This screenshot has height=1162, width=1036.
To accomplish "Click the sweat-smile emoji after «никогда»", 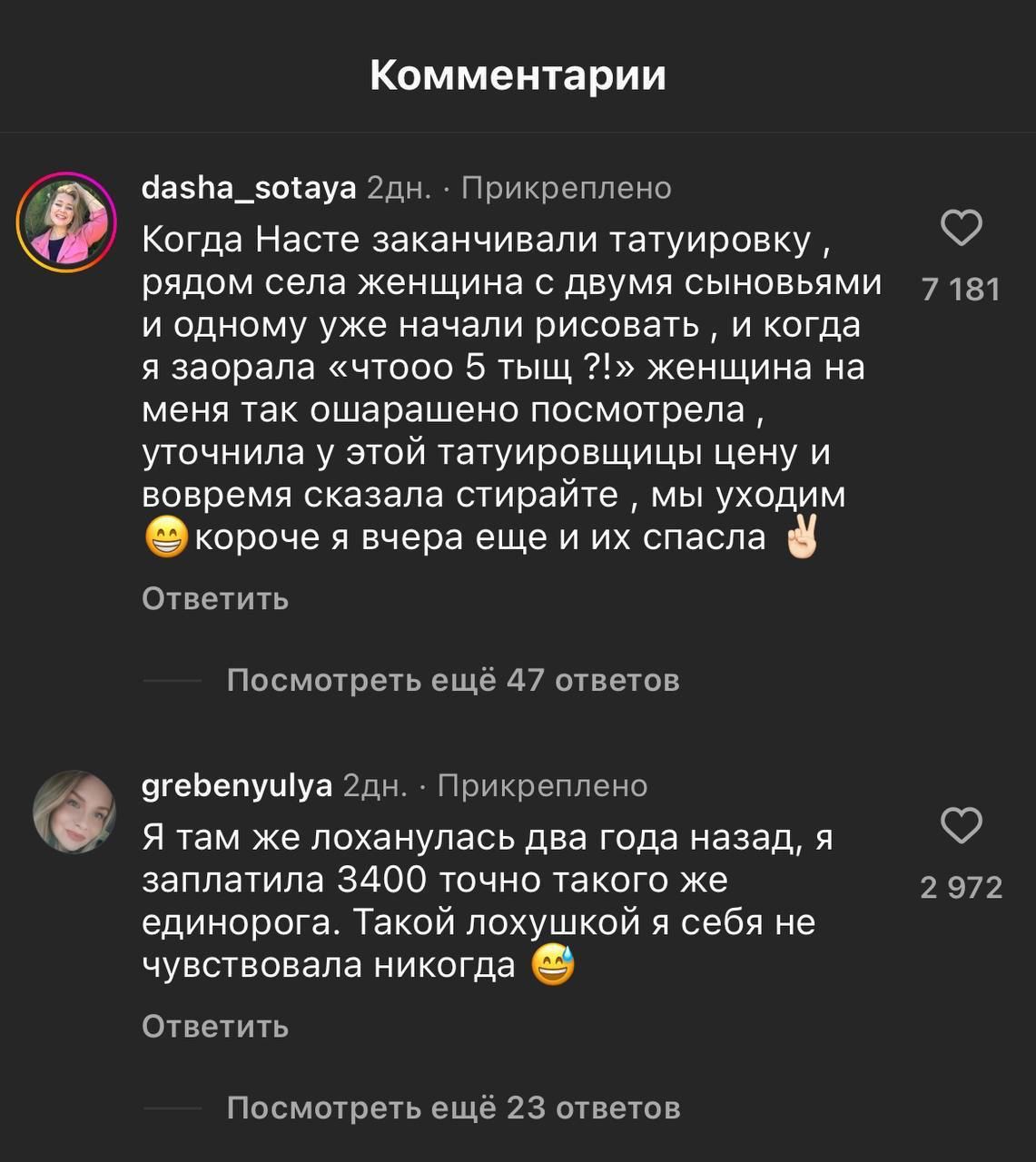I will pyautogui.click(x=553, y=964).
